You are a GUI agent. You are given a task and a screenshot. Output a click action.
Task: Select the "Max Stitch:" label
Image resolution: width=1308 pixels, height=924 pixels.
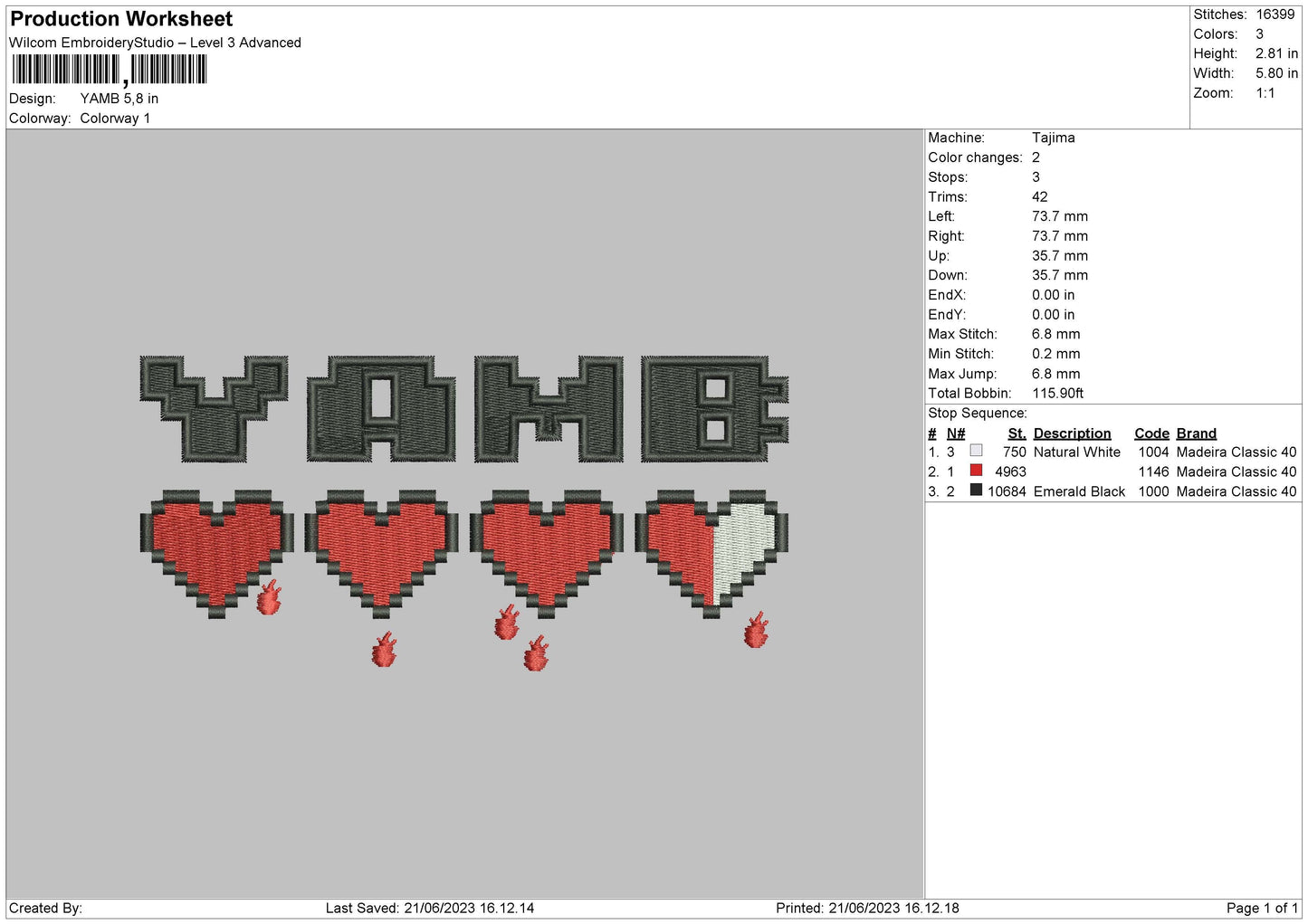962,334
